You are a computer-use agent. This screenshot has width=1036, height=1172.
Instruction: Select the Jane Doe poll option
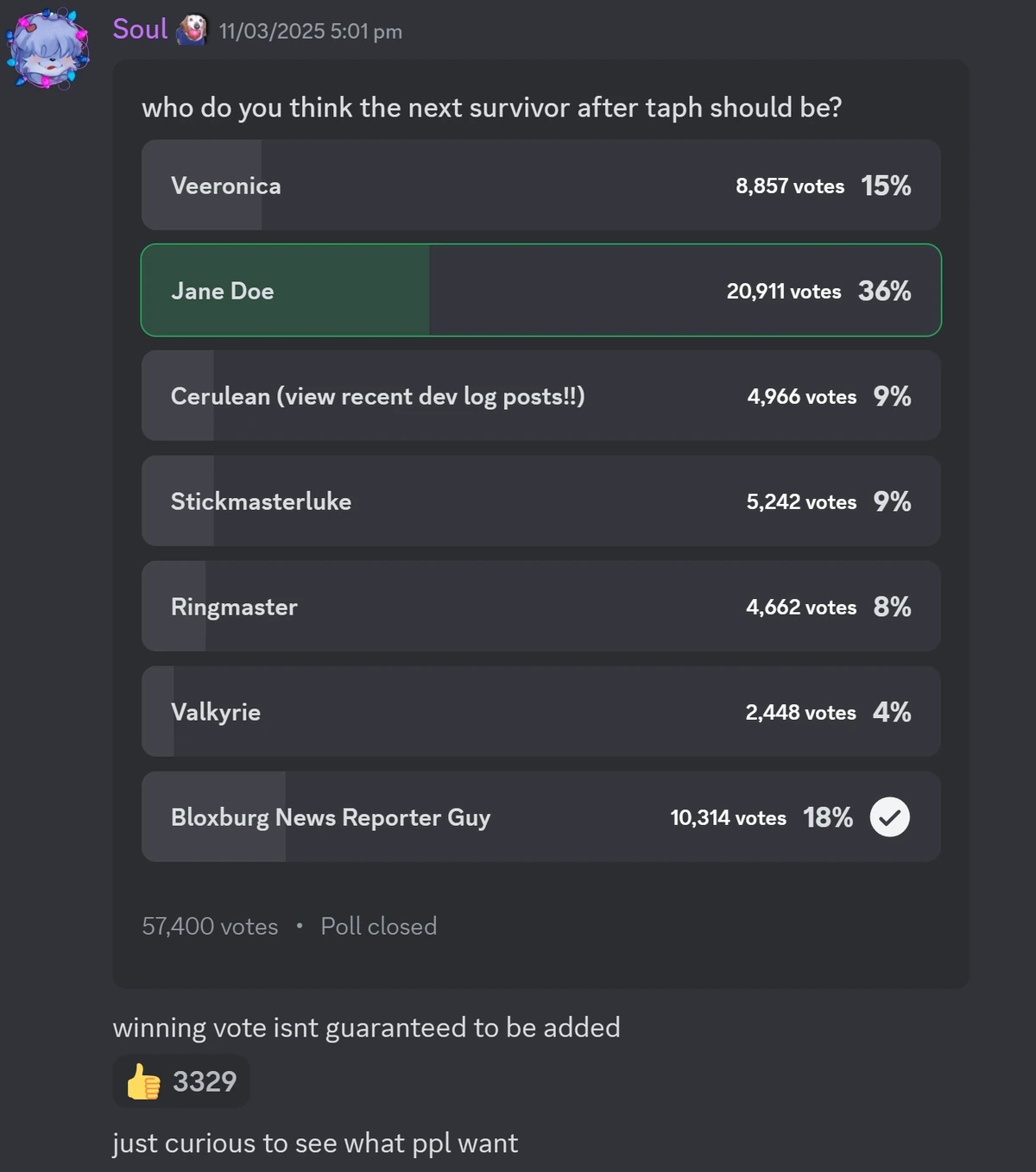click(x=540, y=290)
